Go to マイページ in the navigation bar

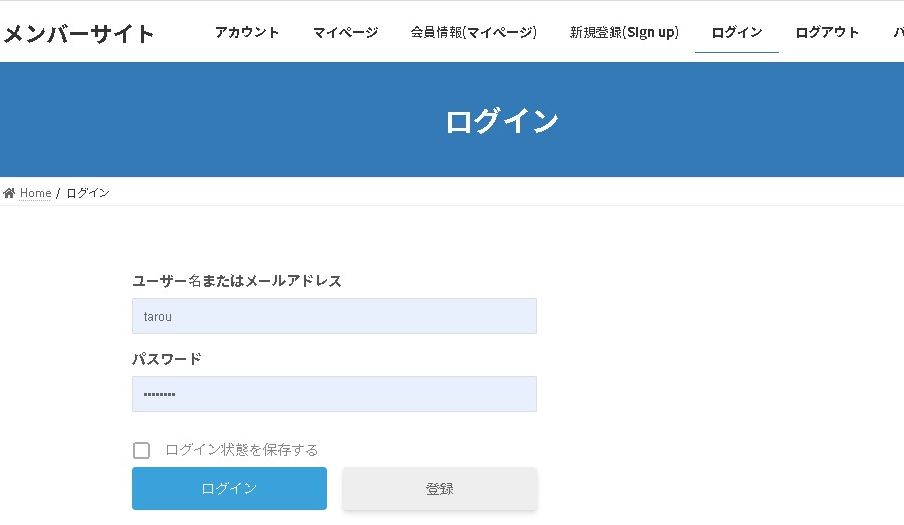(x=345, y=32)
